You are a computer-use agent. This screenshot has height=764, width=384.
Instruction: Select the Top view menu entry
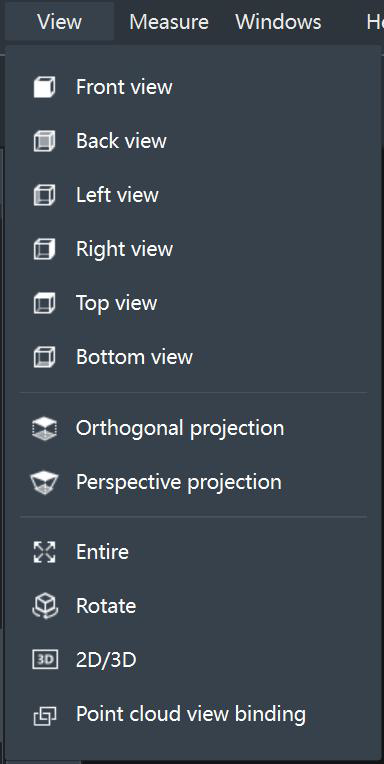193,304
